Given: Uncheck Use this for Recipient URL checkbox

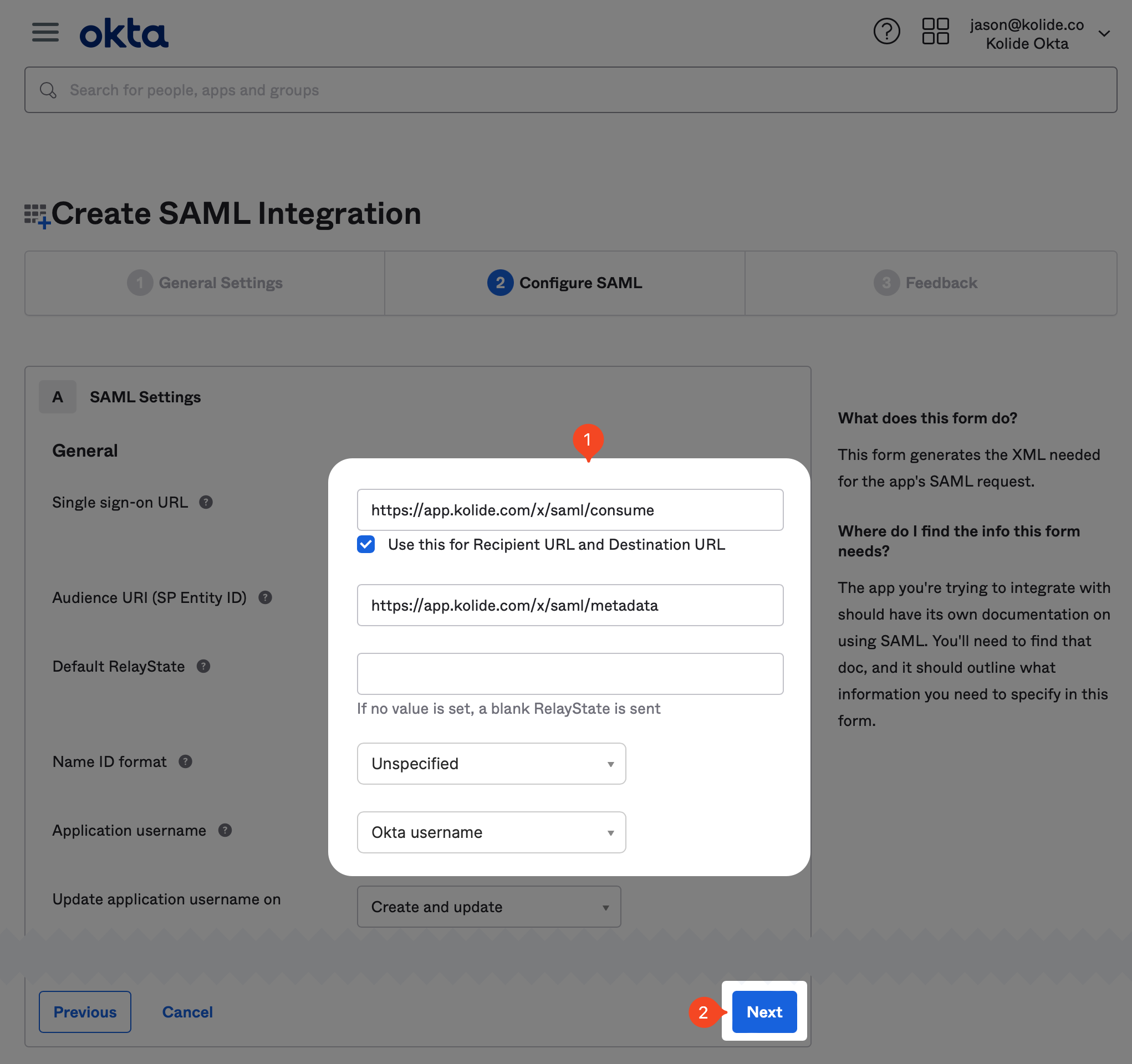Looking at the screenshot, I should pyautogui.click(x=366, y=544).
